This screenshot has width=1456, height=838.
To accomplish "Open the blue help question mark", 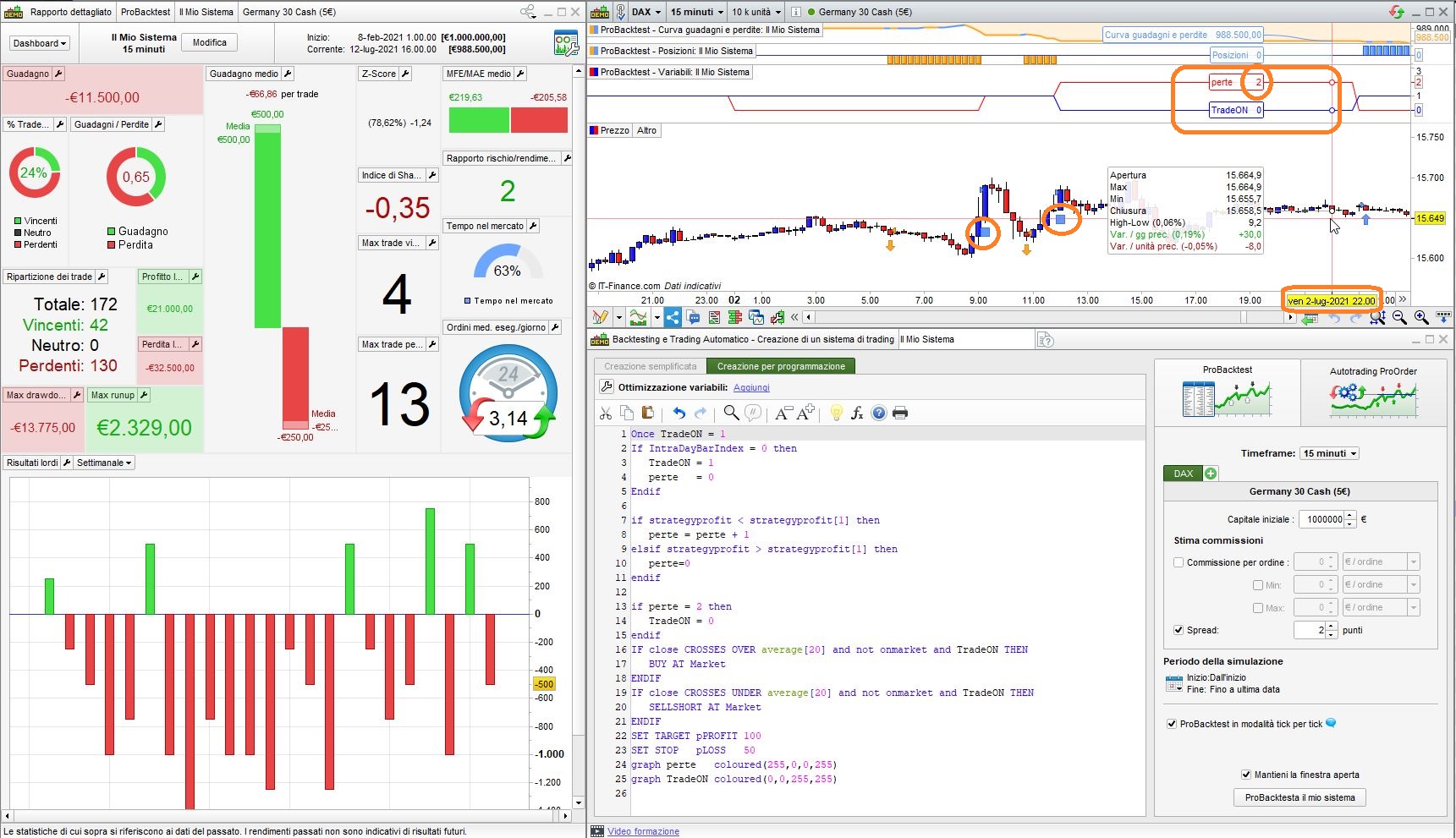I will [879, 413].
